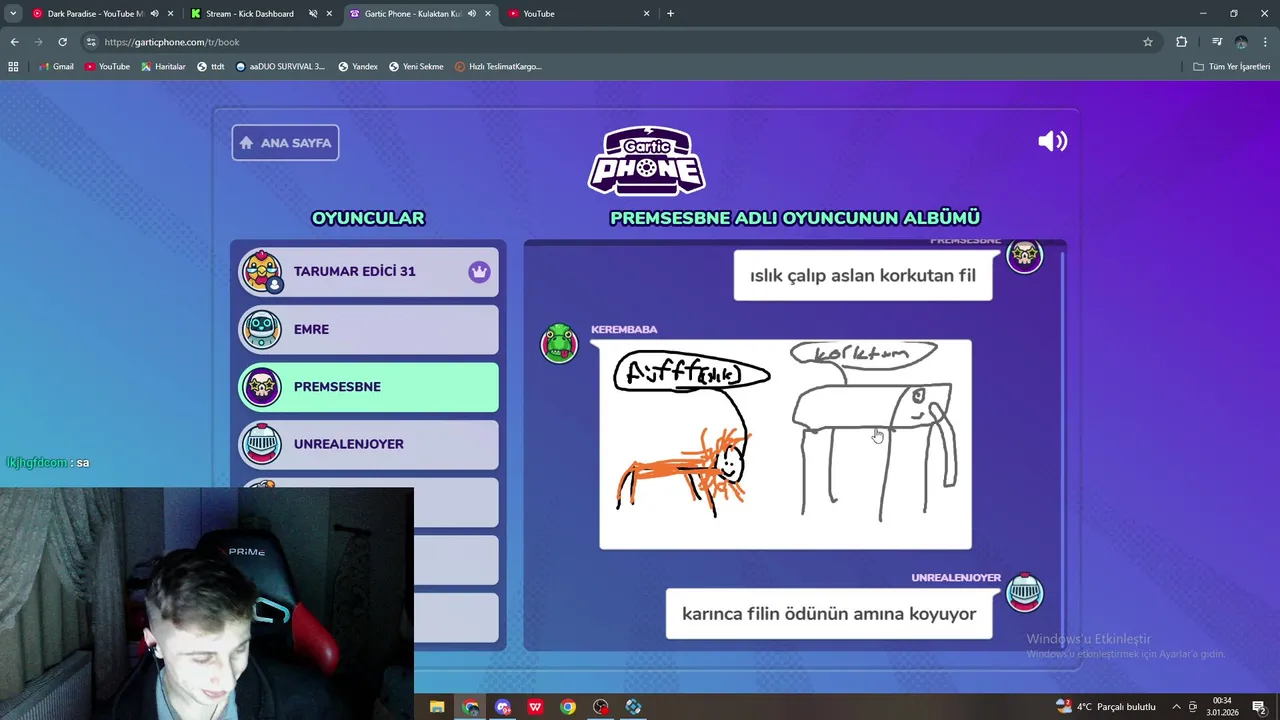Open the Tüm Yer İşaretleri folder
Viewport: 1280px width, 720px height.
point(1232,67)
